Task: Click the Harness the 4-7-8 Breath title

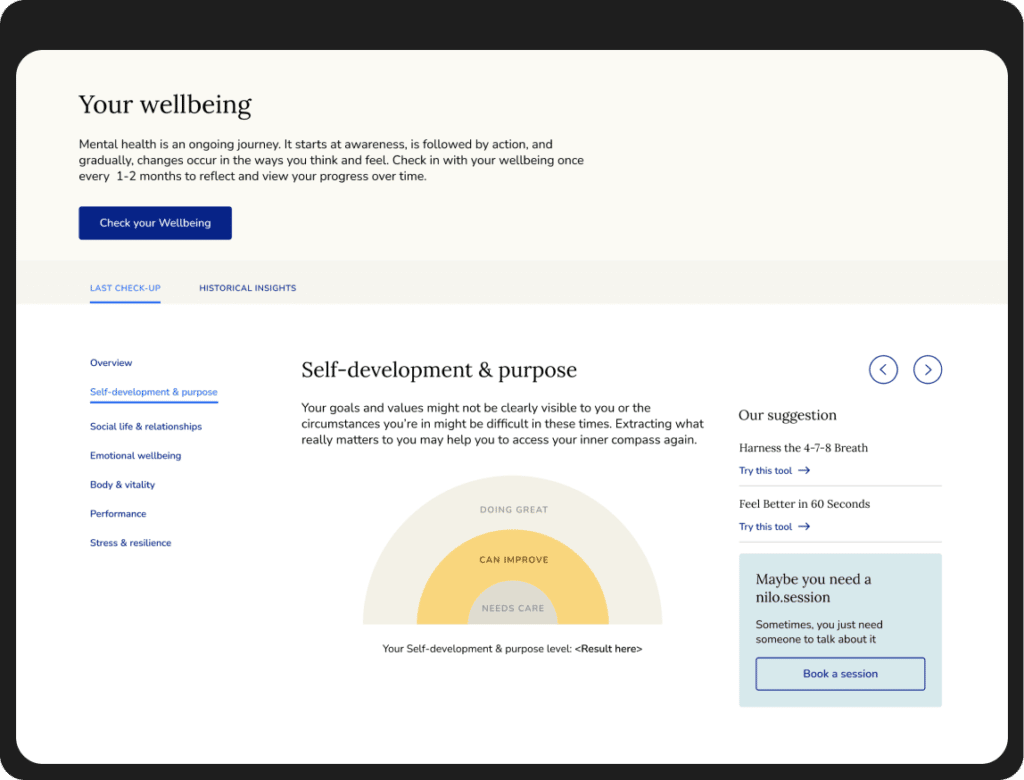Action: tap(804, 448)
